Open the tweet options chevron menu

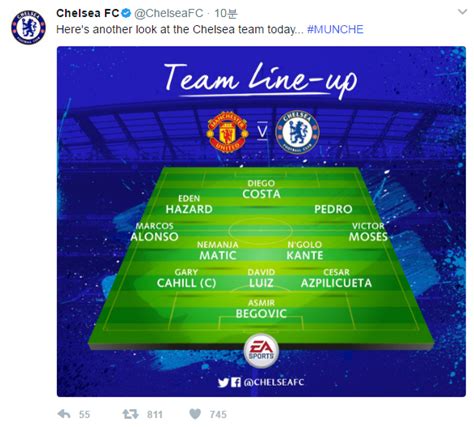tap(463, 12)
